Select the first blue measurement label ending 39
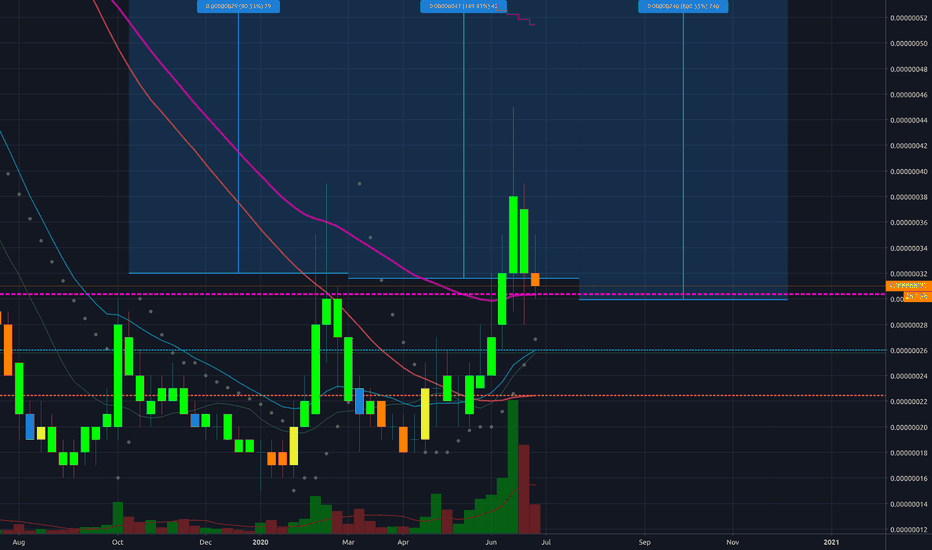The height and width of the screenshot is (550, 932). click(x=238, y=7)
